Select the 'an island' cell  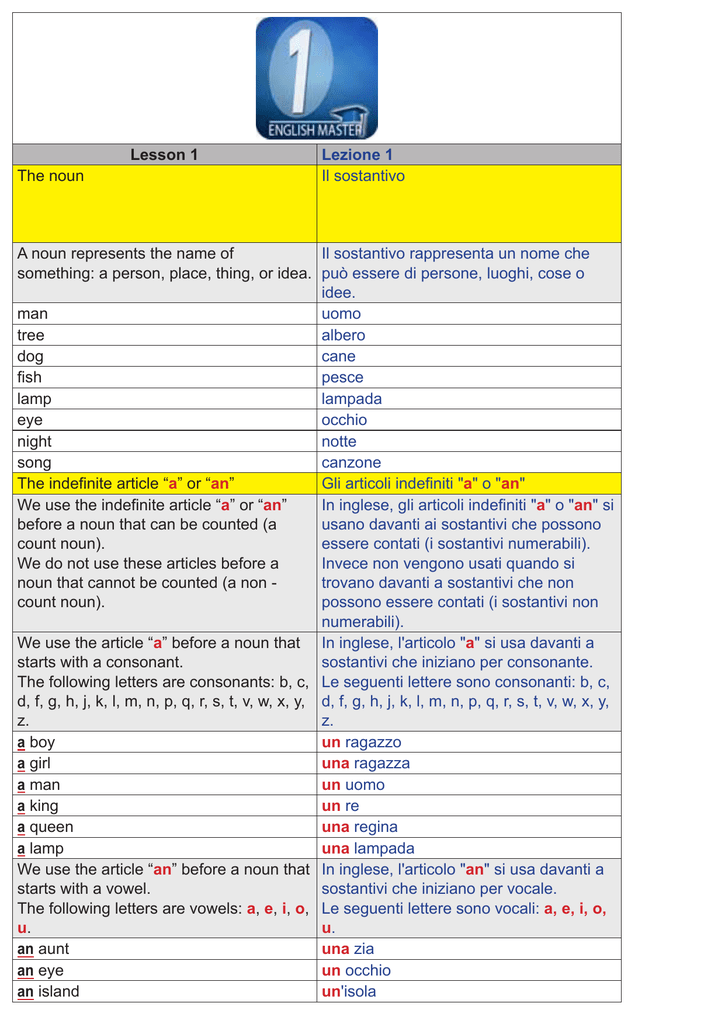click(165, 991)
